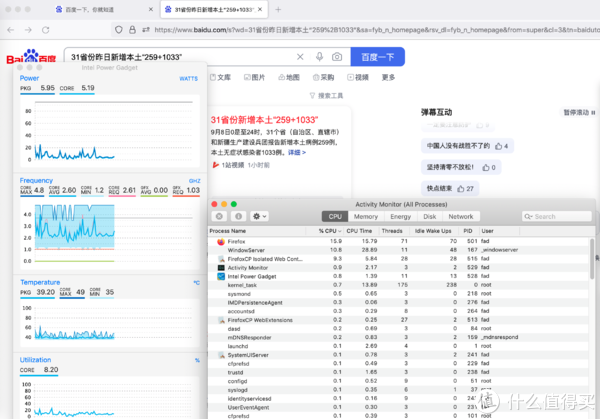The image size is (600, 419).
Task: Toggle the 暂停滚动 comment scrolling button
Action: pyautogui.click(x=579, y=112)
